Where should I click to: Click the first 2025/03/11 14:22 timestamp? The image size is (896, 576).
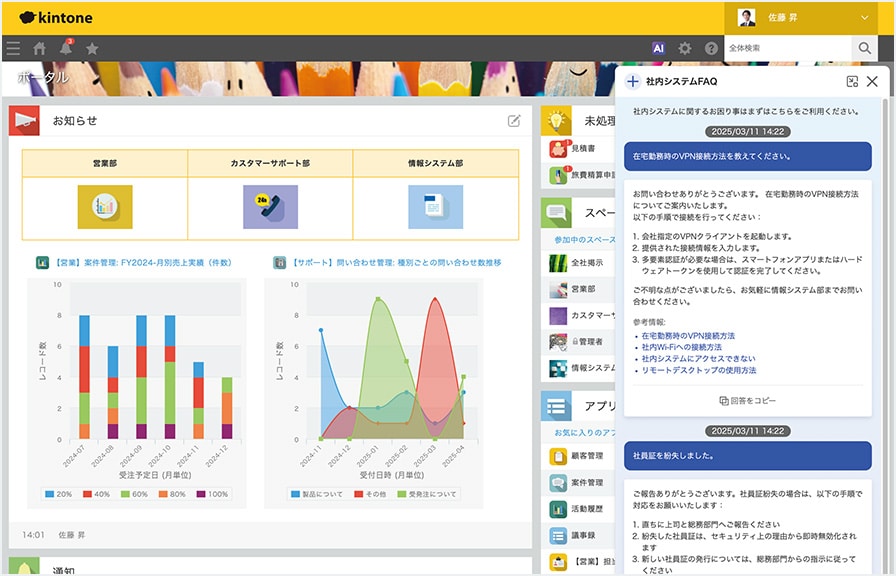coord(747,132)
